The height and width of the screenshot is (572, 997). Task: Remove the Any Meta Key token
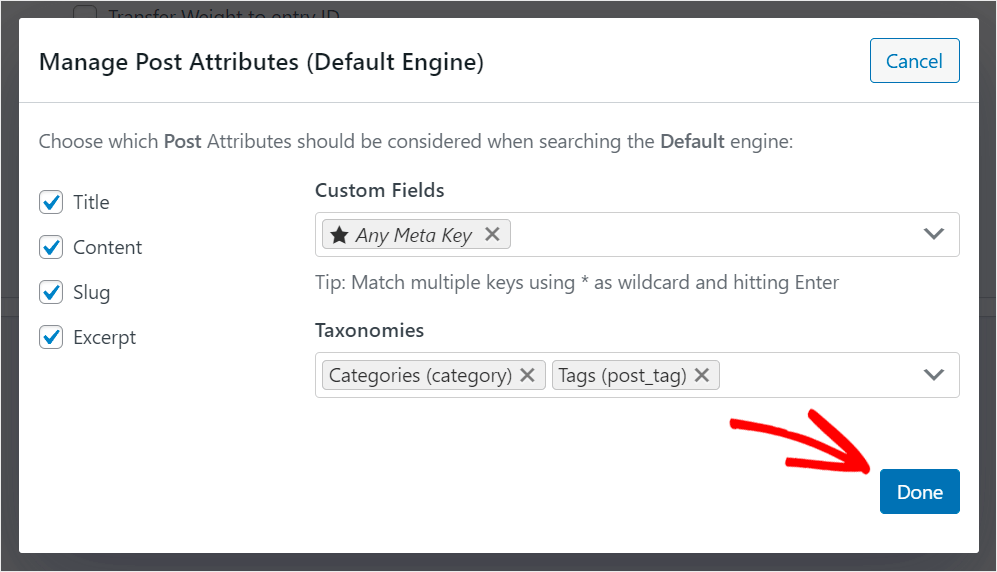click(492, 234)
